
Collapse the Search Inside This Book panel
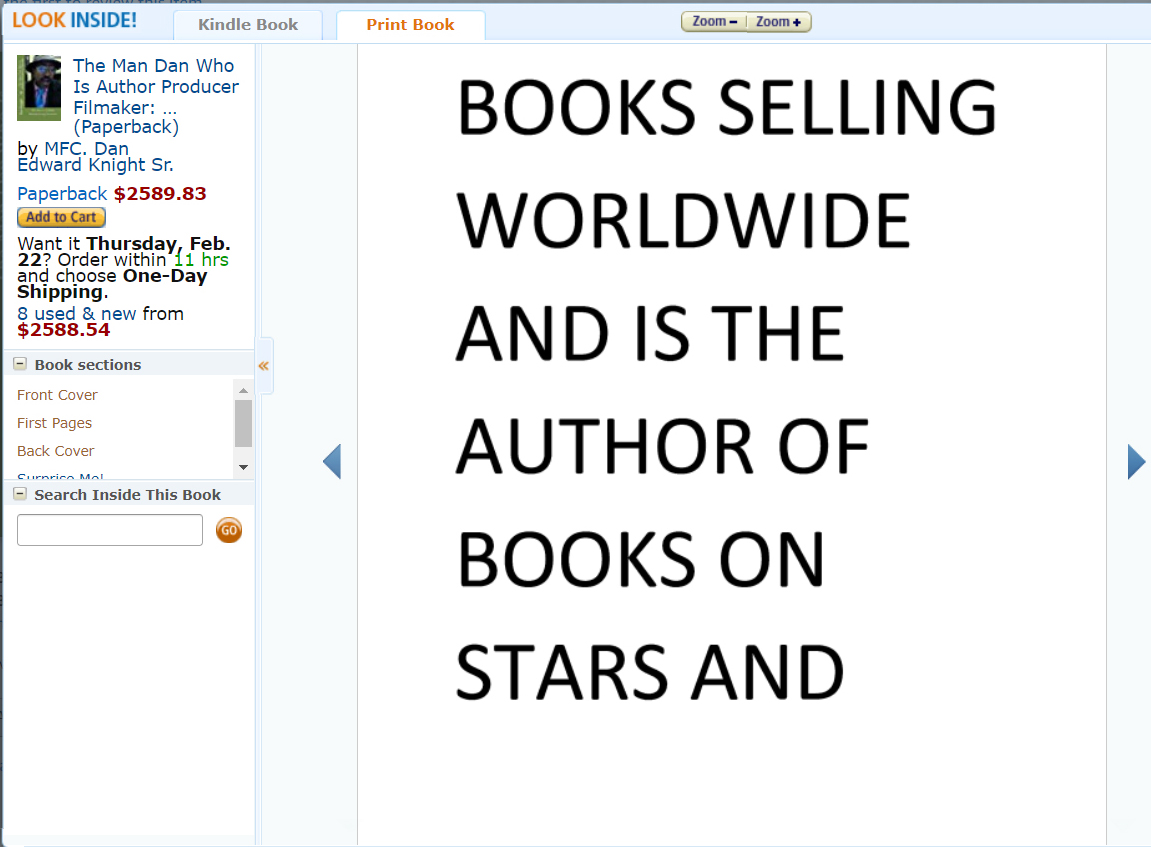20,494
